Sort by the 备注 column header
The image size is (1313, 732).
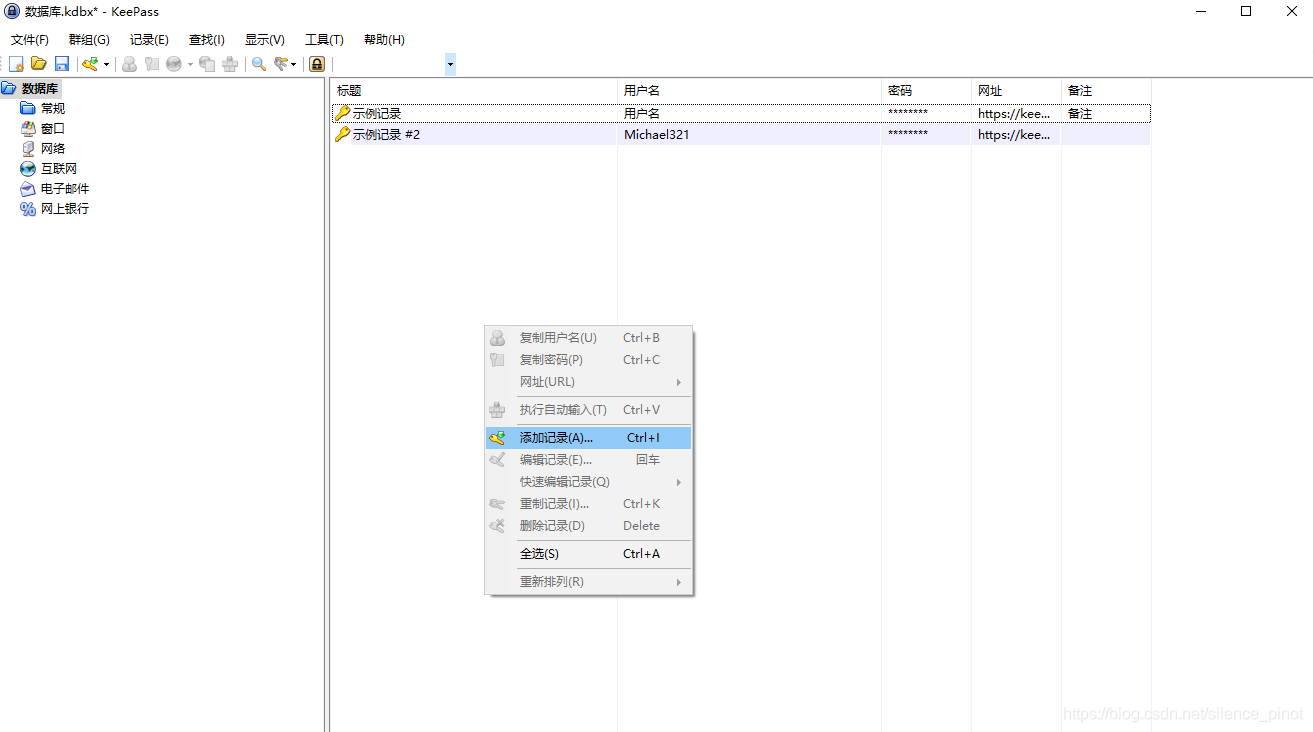[1106, 90]
